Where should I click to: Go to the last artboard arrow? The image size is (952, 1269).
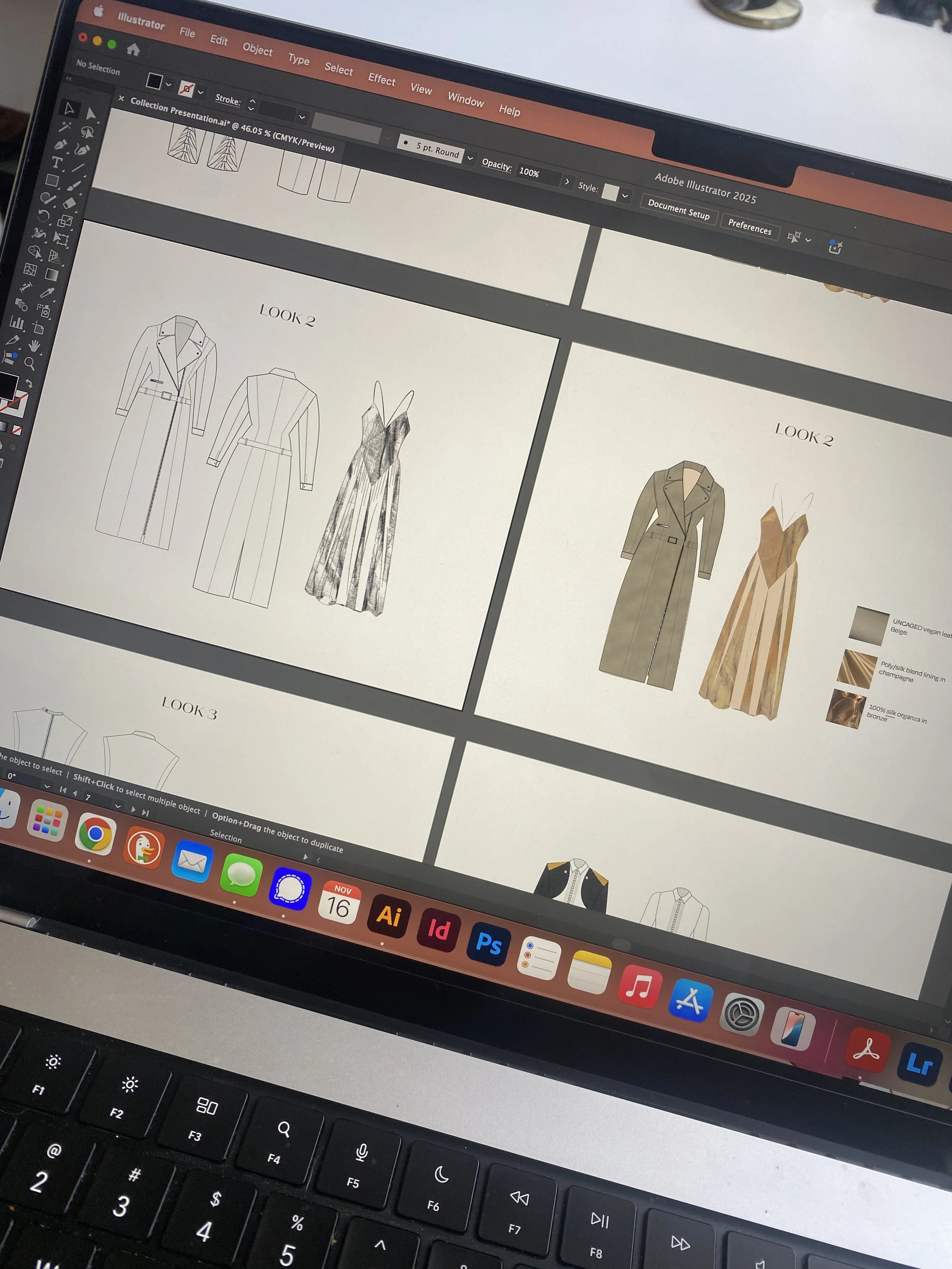pos(145,812)
